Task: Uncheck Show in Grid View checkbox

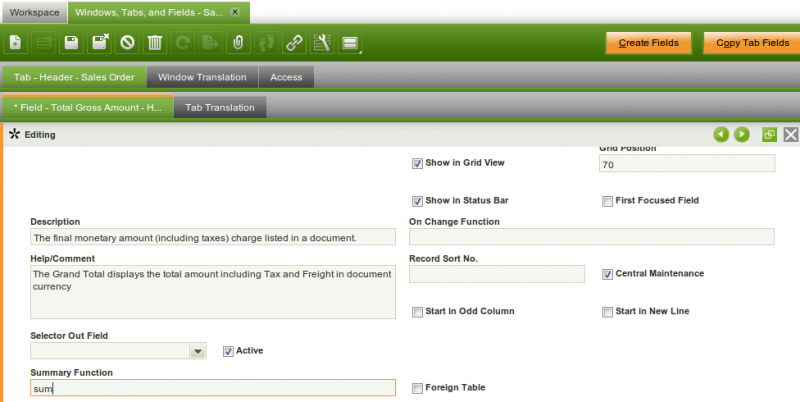Action: pos(417,163)
